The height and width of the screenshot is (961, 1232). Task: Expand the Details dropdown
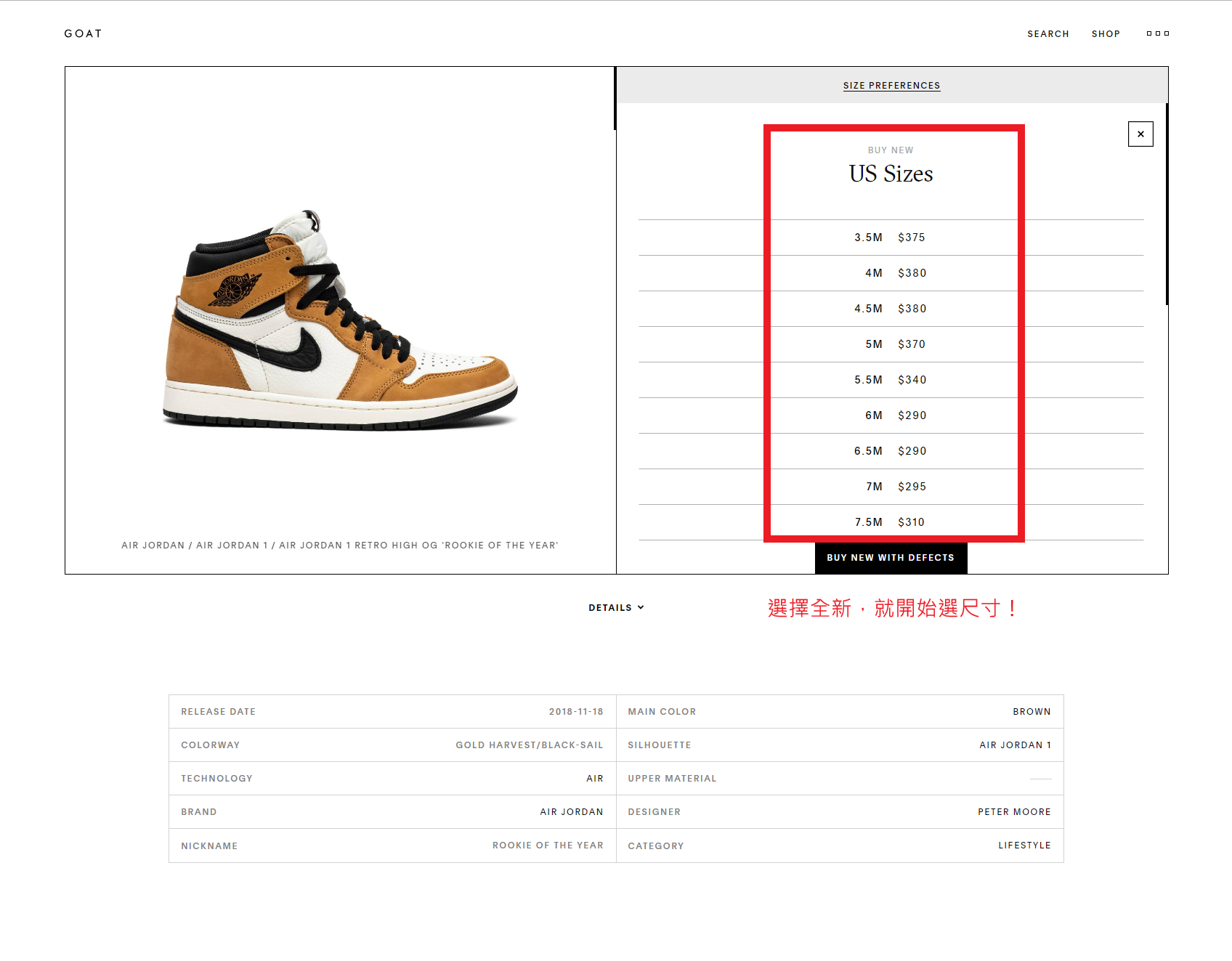tap(610, 608)
